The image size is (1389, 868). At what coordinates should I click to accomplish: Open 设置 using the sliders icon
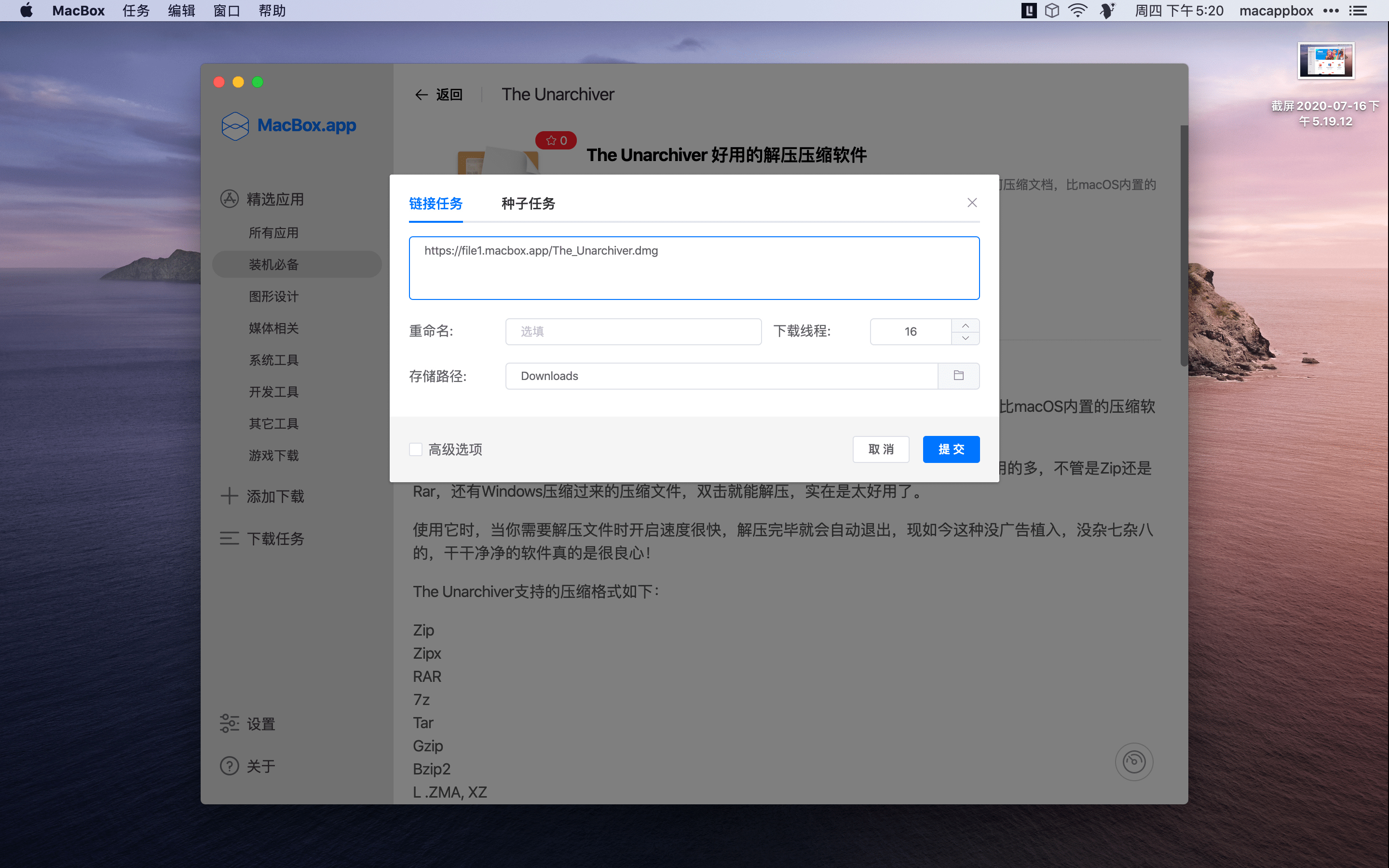(229, 723)
